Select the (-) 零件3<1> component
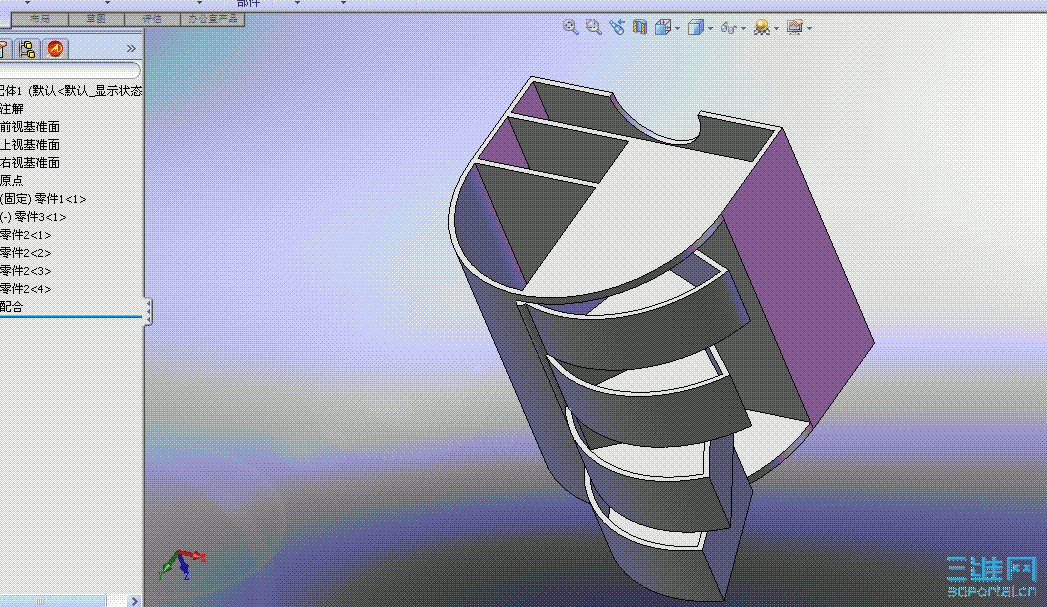The width and height of the screenshot is (1047, 607). (x=33, y=217)
